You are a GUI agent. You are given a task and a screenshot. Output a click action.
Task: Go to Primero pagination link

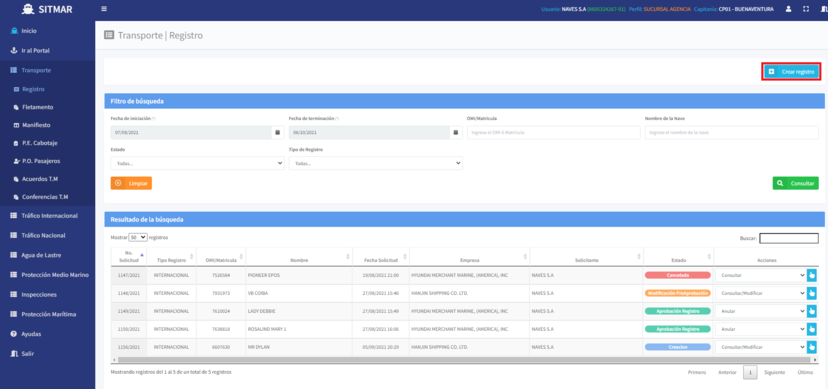pos(697,372)
